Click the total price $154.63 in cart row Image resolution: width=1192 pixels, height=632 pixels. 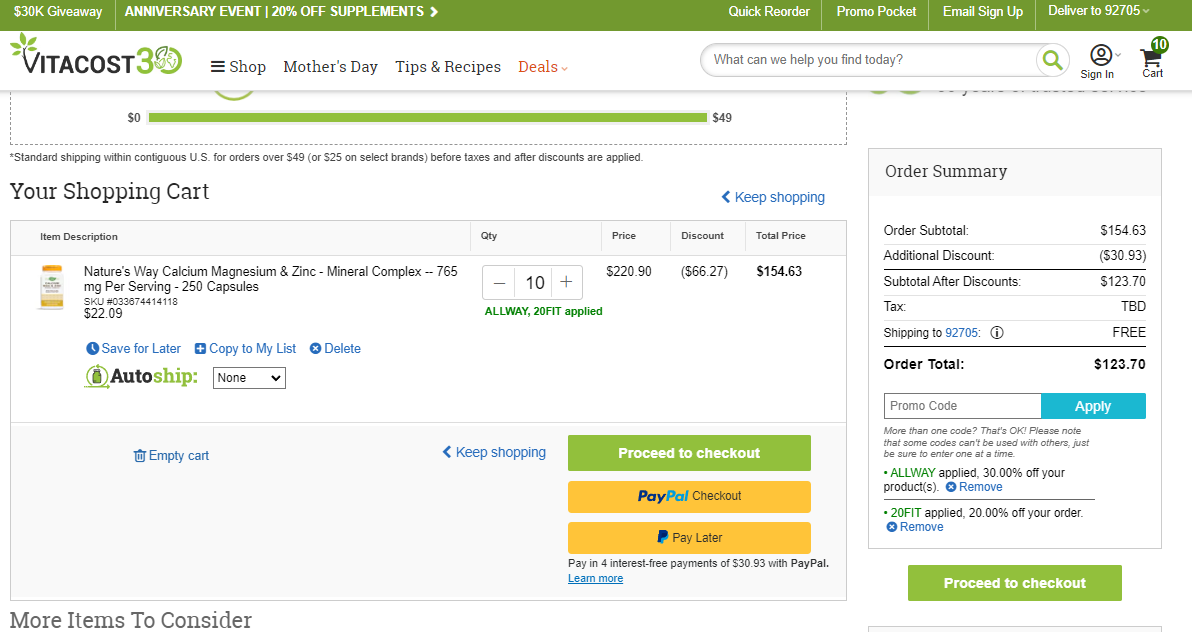tap(778, 272)
